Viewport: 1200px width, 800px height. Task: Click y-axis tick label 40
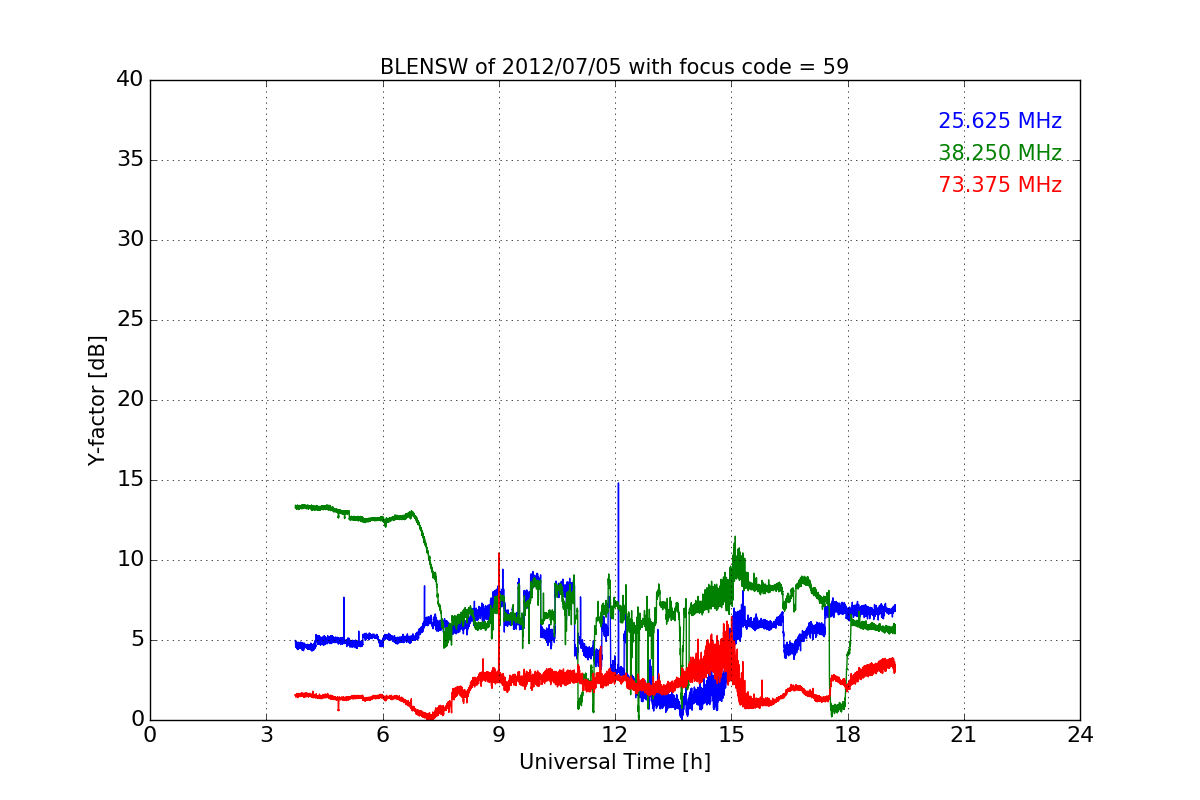click(130, 80)
